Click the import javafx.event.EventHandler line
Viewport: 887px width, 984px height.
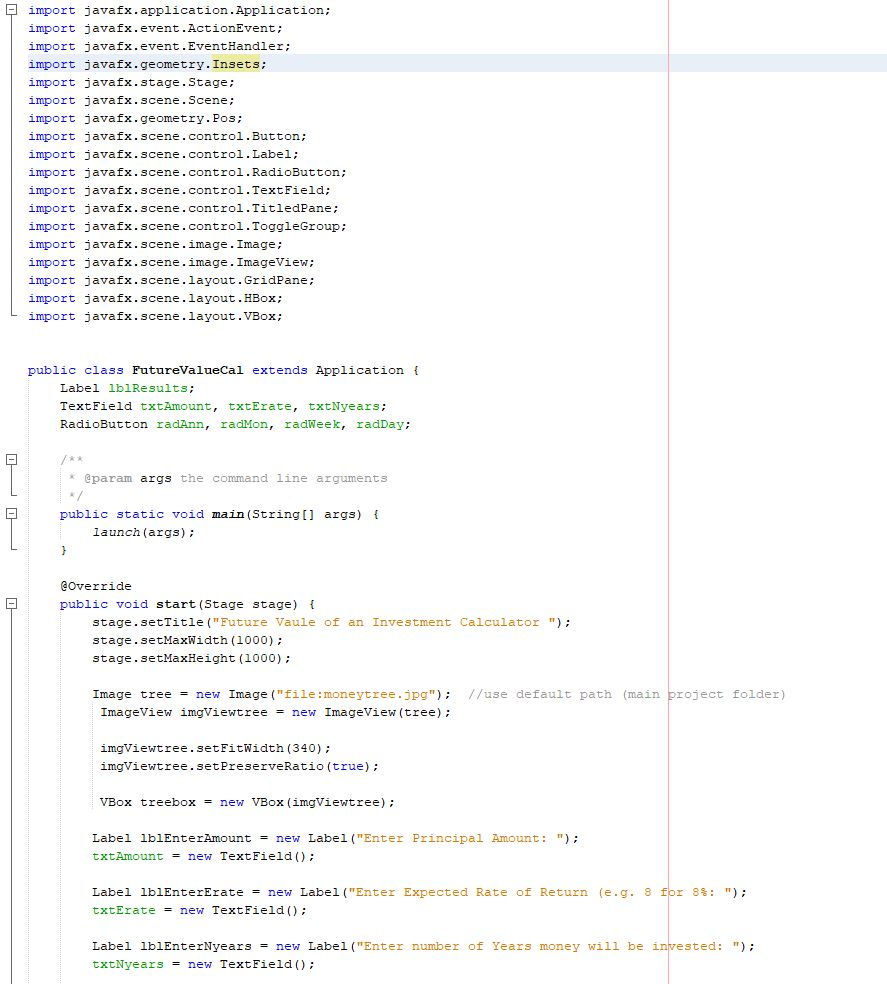(x=159, y=46)
